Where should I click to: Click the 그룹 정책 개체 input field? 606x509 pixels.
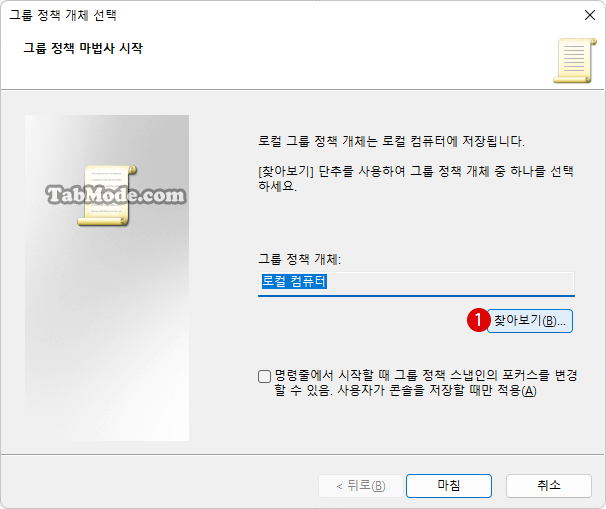(x=416, y=284)
